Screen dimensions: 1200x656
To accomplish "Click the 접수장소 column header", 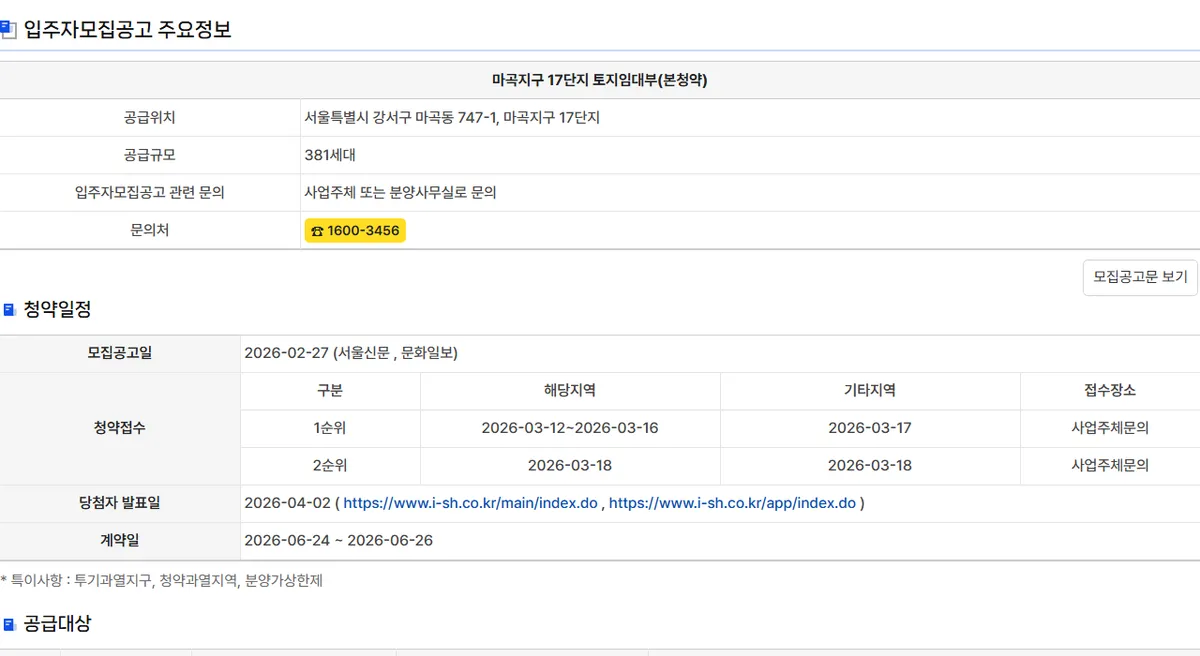I will tap(1110, 391).
